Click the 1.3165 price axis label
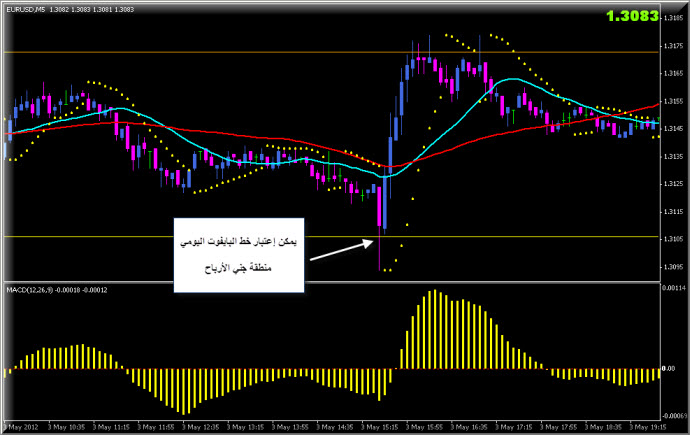 (674, 73)
